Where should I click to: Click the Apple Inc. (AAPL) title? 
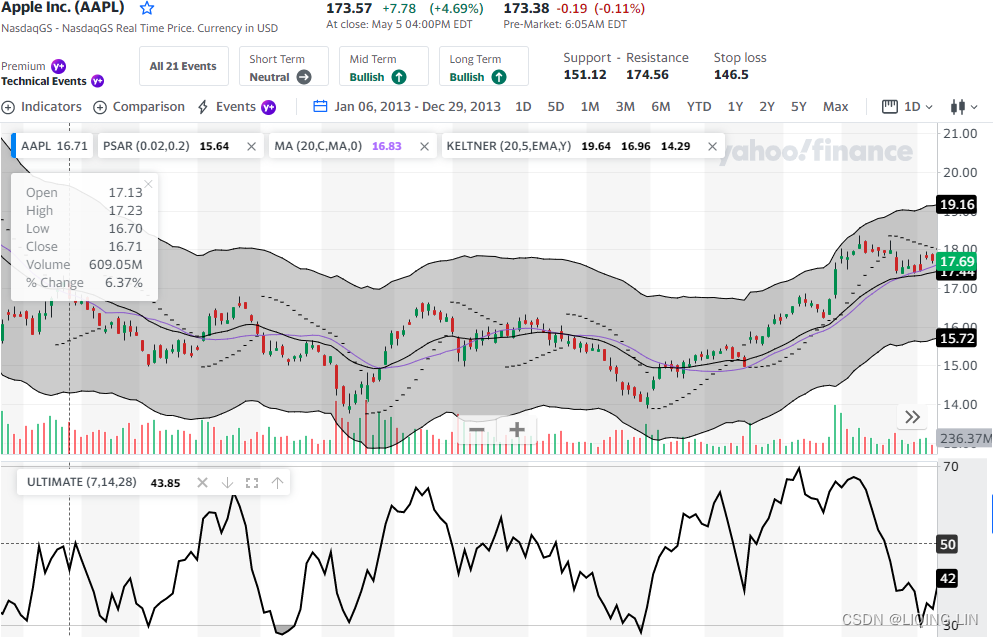pyautogui.click(x=63, y=8)
